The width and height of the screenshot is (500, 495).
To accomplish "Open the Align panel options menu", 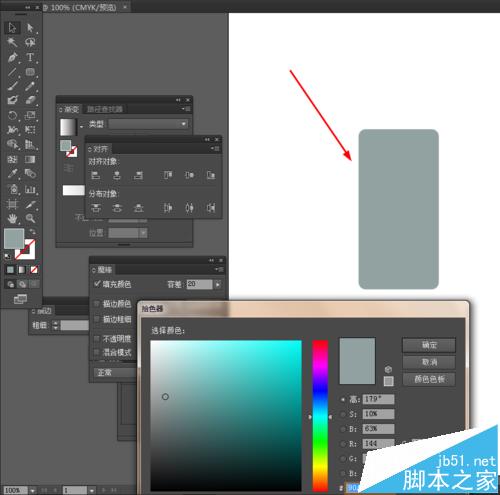I will 216,148.
